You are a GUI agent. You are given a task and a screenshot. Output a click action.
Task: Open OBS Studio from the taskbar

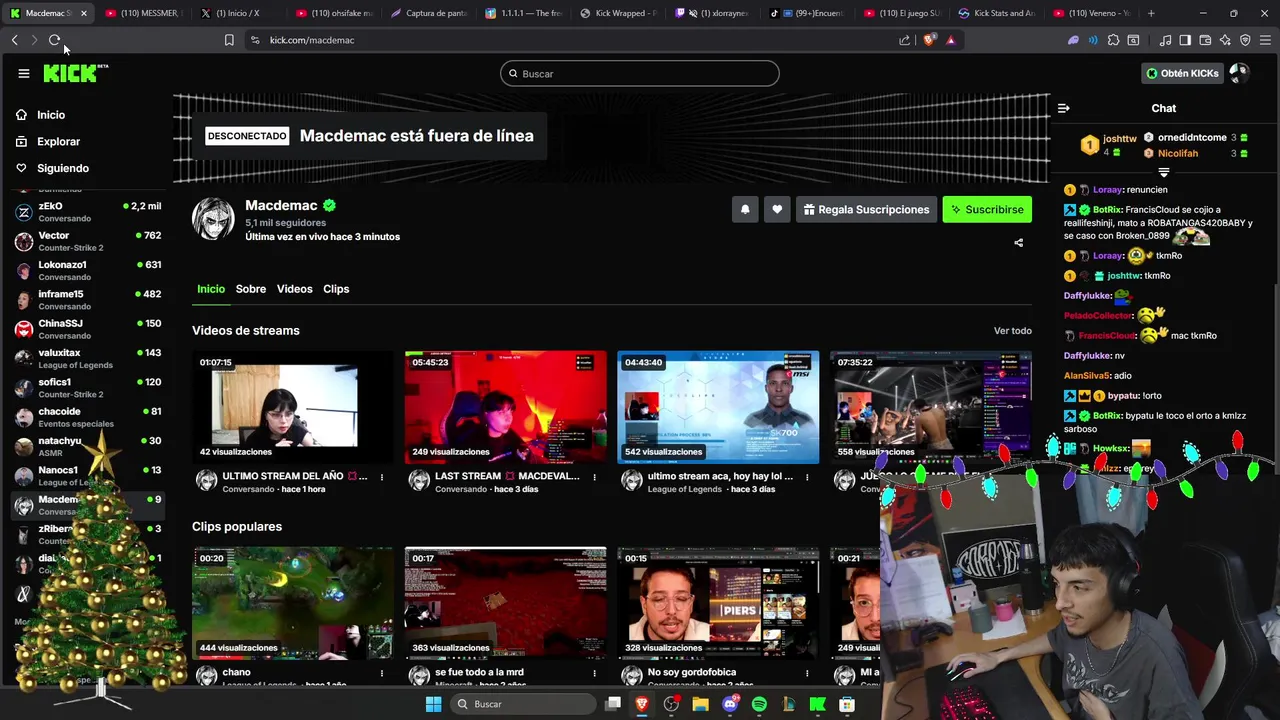coord(671,704)
